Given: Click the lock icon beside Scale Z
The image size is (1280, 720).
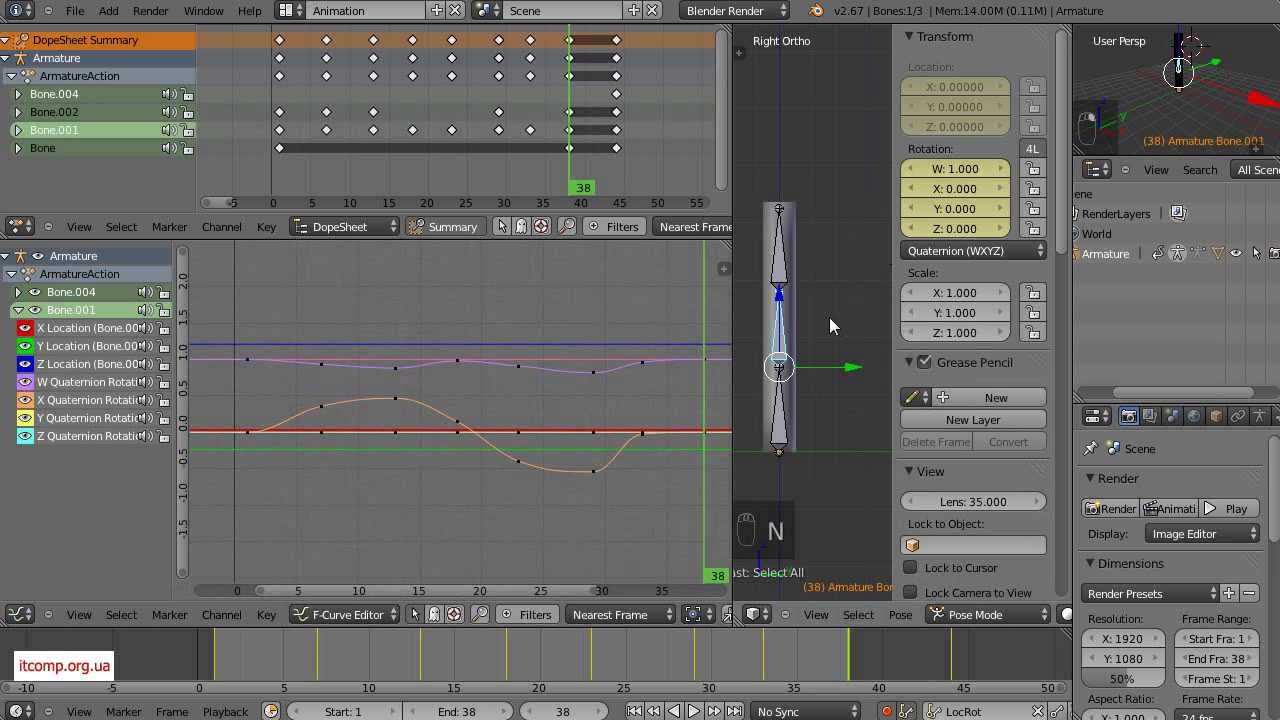Looking at the screenshot, I should (1032, 332).
